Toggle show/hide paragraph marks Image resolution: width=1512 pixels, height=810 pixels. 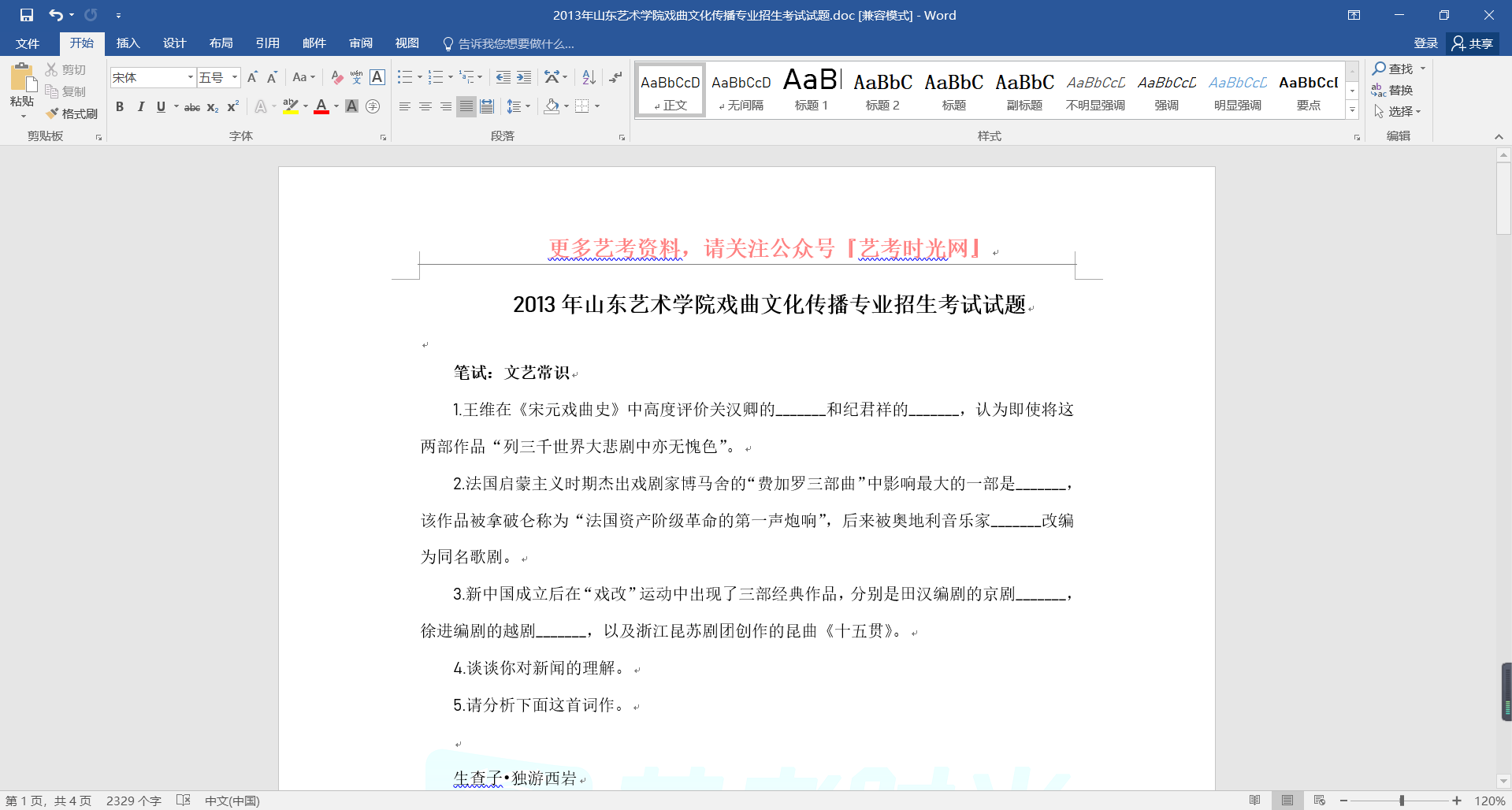(x=615, y=77)
